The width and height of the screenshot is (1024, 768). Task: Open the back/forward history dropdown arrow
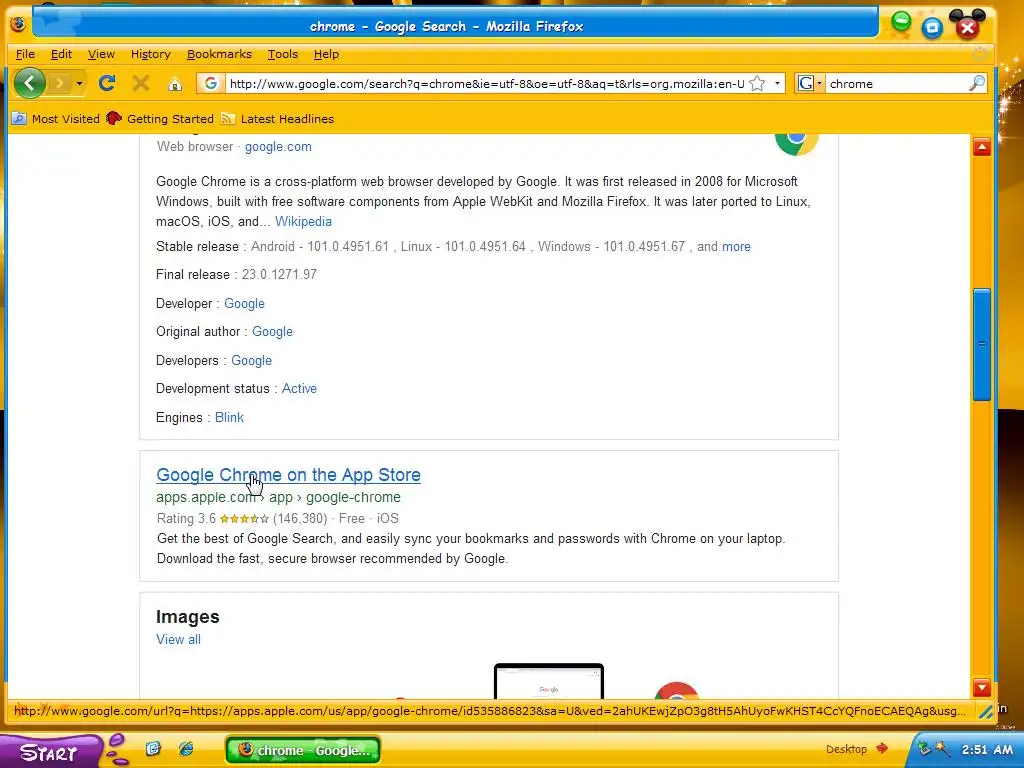tap(79, 84)
